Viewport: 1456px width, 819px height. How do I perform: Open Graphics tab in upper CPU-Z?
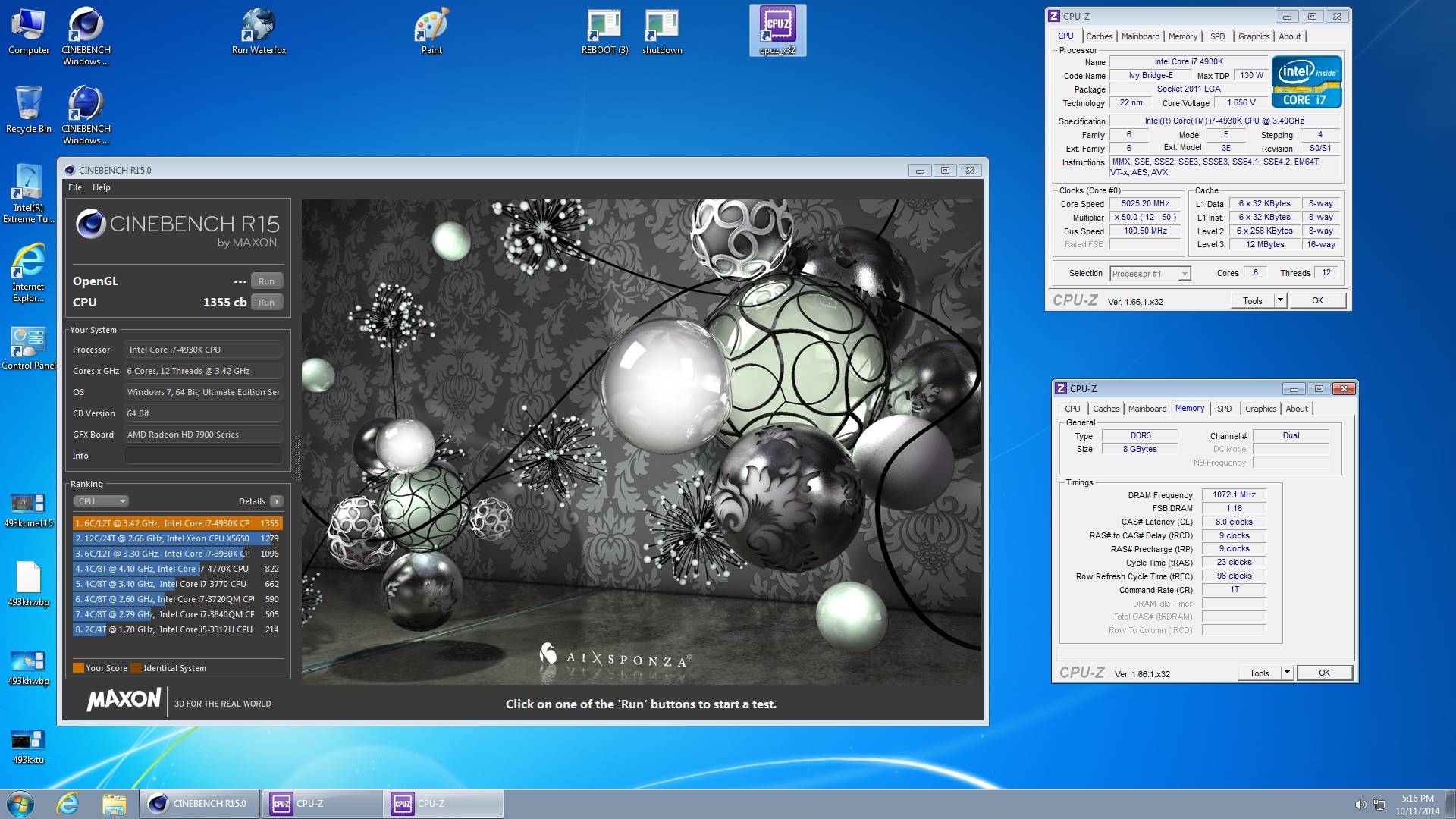pyautogui.click(x=1254, y=36)
